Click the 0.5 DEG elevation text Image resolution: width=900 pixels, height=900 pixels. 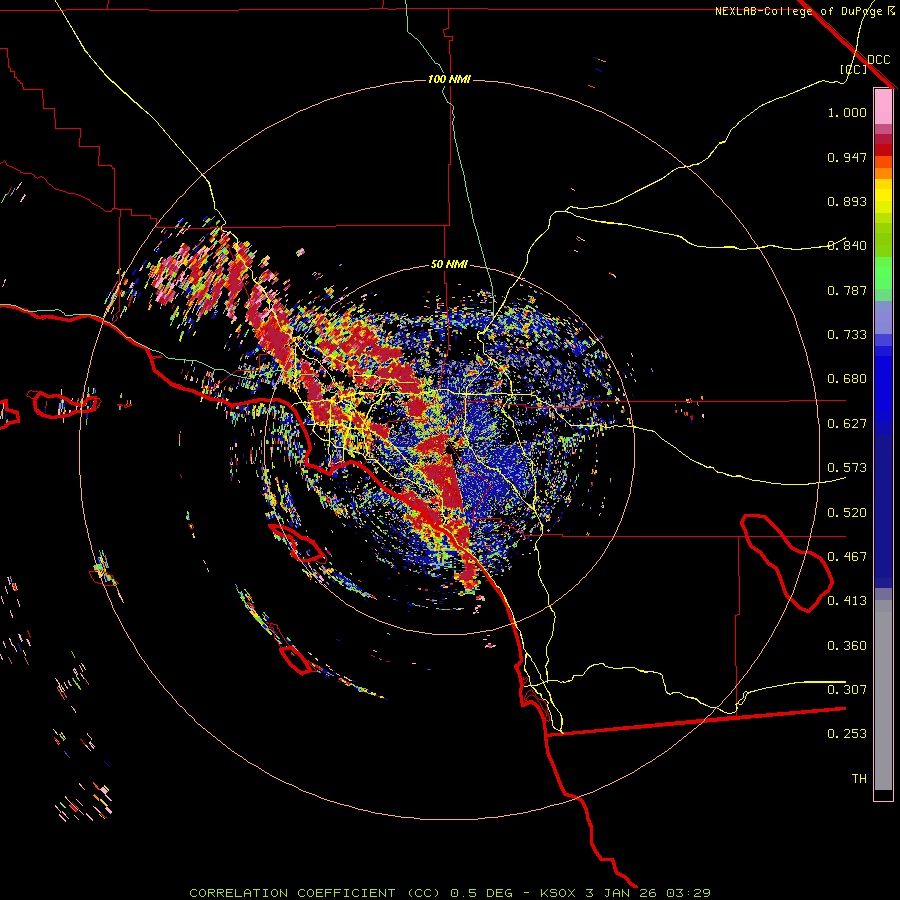481,893
